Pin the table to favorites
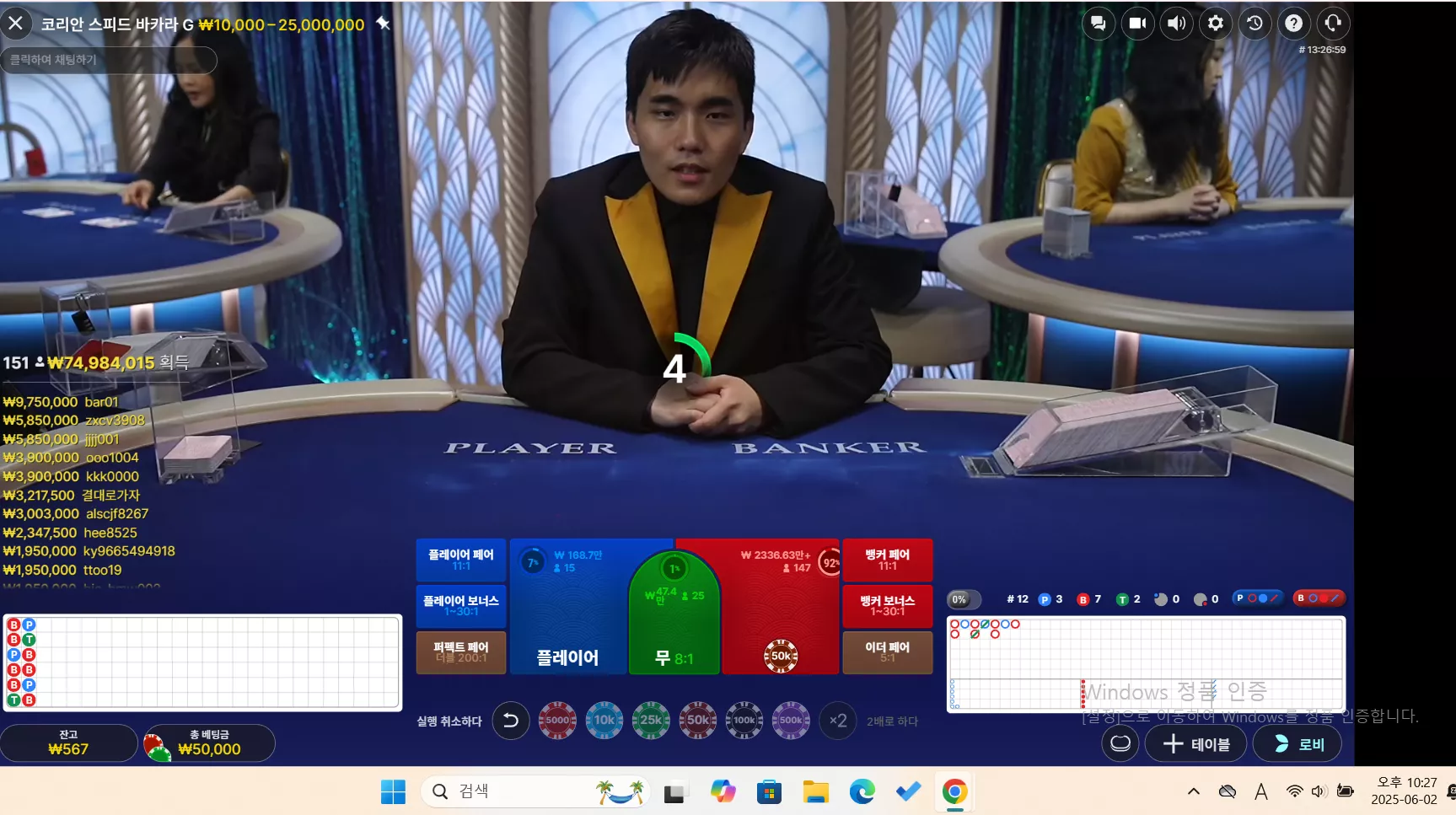Screen dimensions: 1456x815 click(383, 24)
